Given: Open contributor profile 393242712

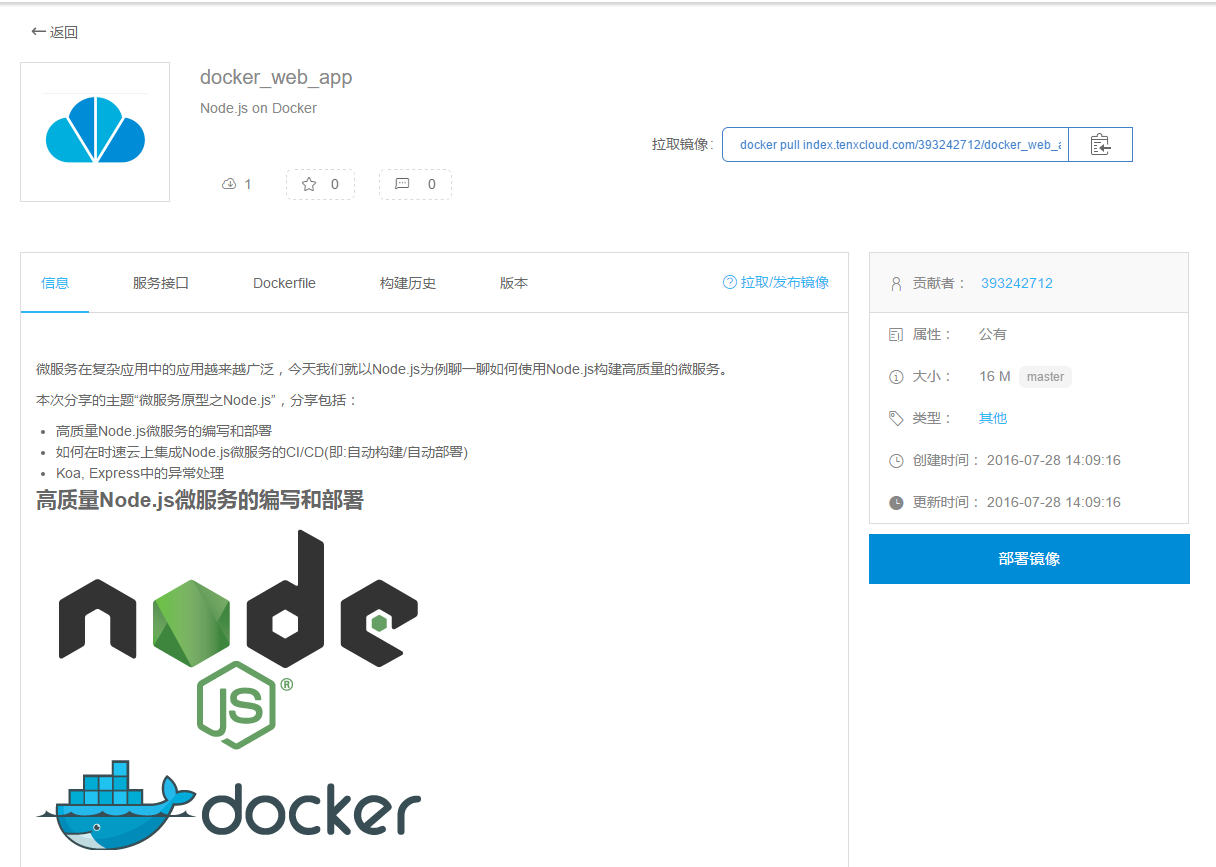Looking at the screenshot, I should click(x=1017, y=283).
